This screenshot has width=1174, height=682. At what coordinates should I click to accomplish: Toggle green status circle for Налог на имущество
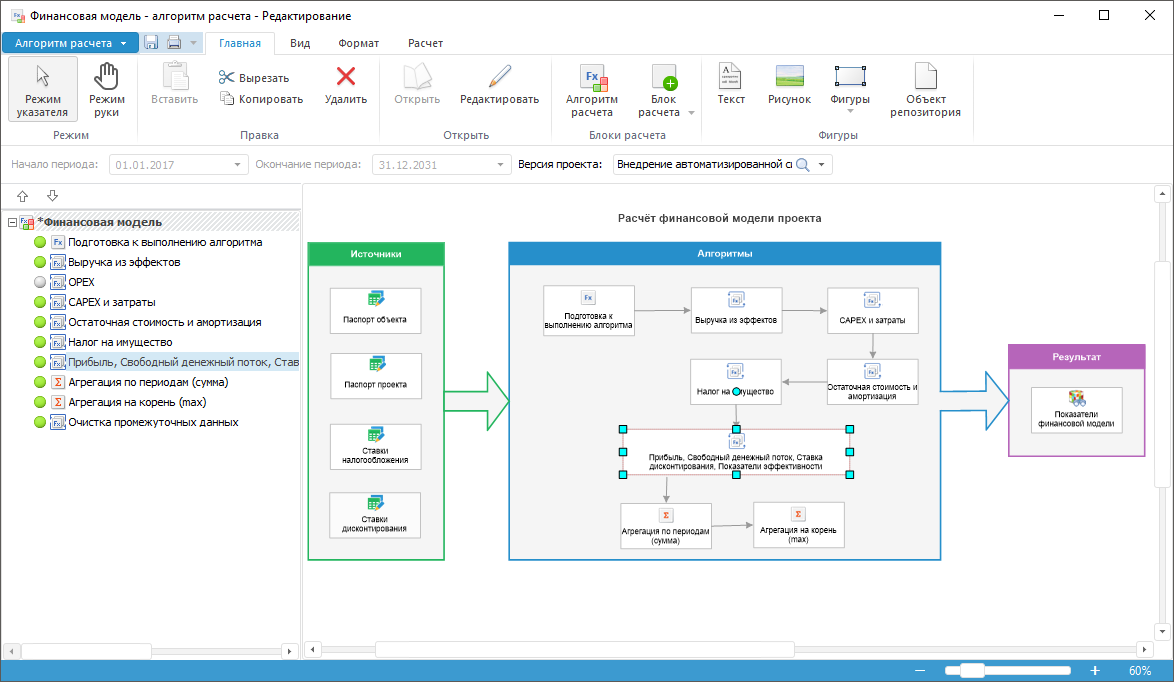tap(40, 342)
